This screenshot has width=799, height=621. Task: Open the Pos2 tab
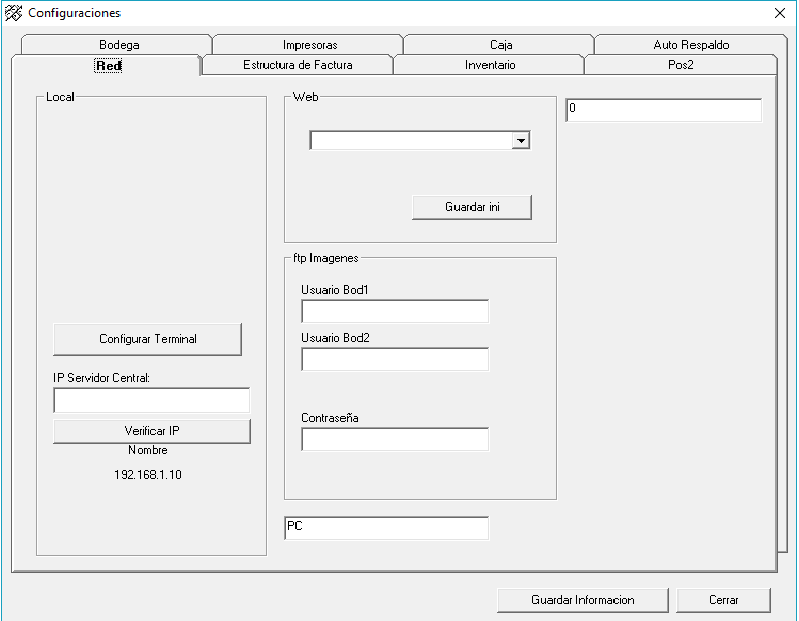681,65
